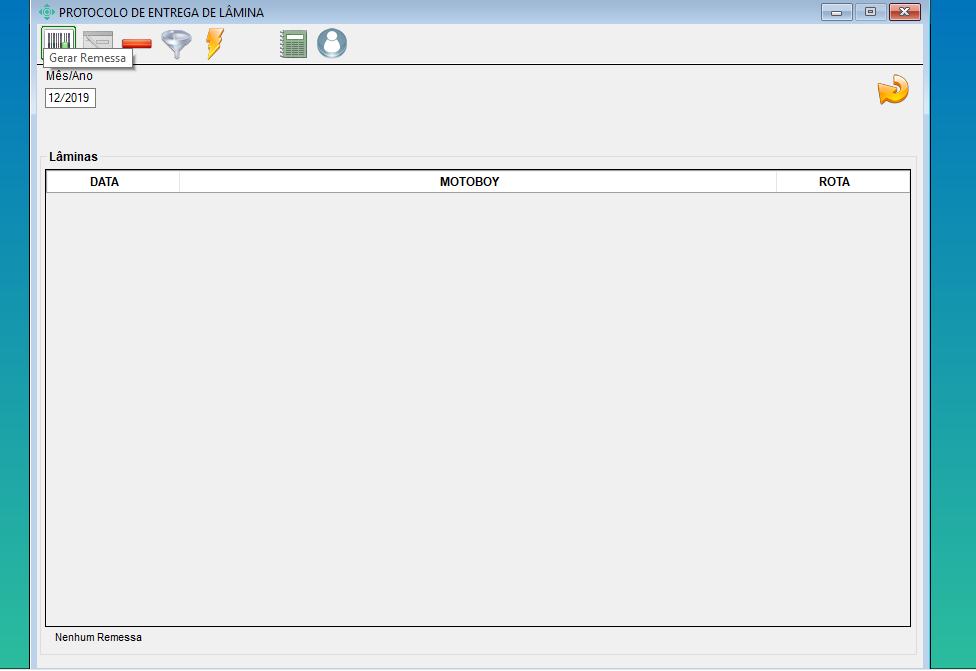Sort by the DATA column header
The image size is (976, 671).
coord(104,182)
